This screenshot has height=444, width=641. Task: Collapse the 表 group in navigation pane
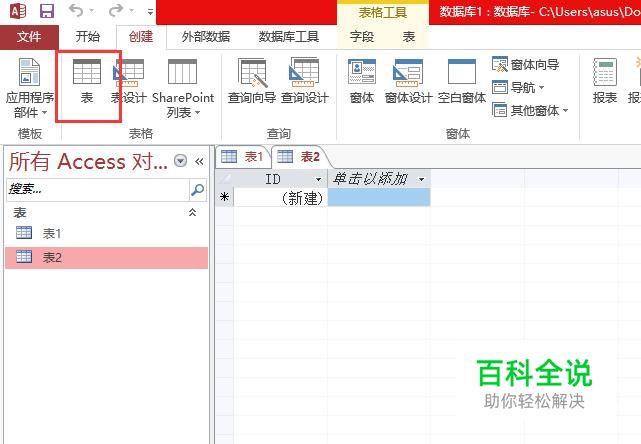click(x=192, y=212)
